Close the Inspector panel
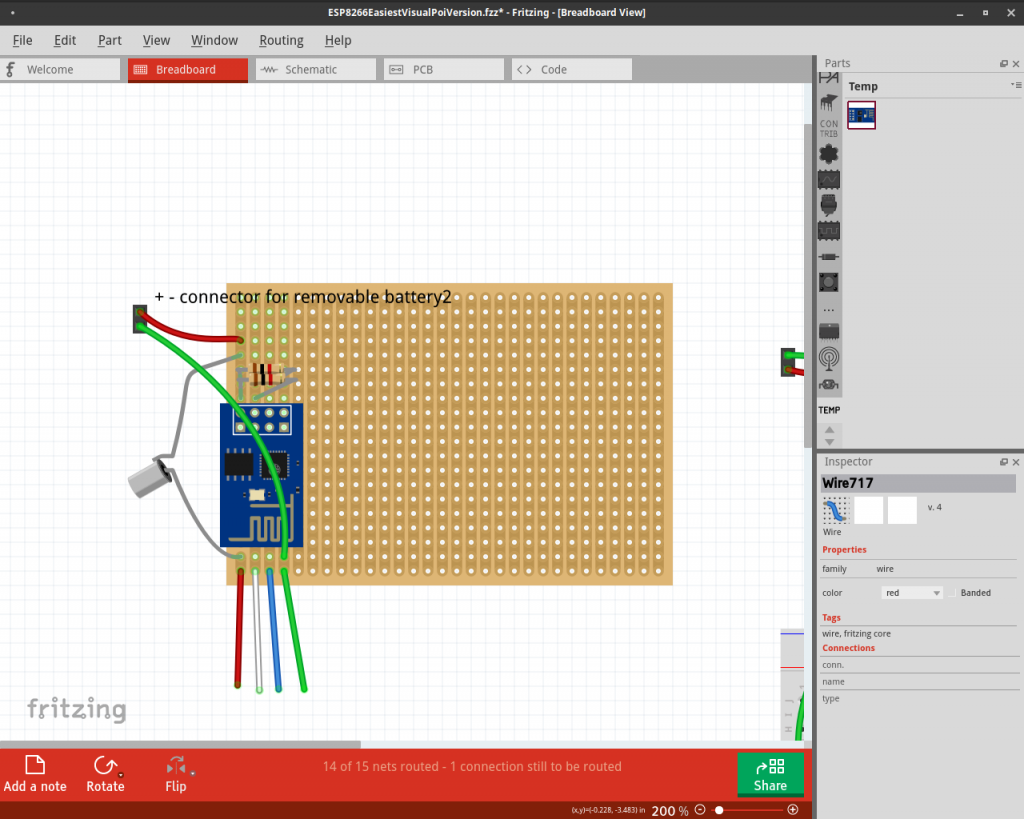This screenshot has height=819, width=1024. (1016, 462)
